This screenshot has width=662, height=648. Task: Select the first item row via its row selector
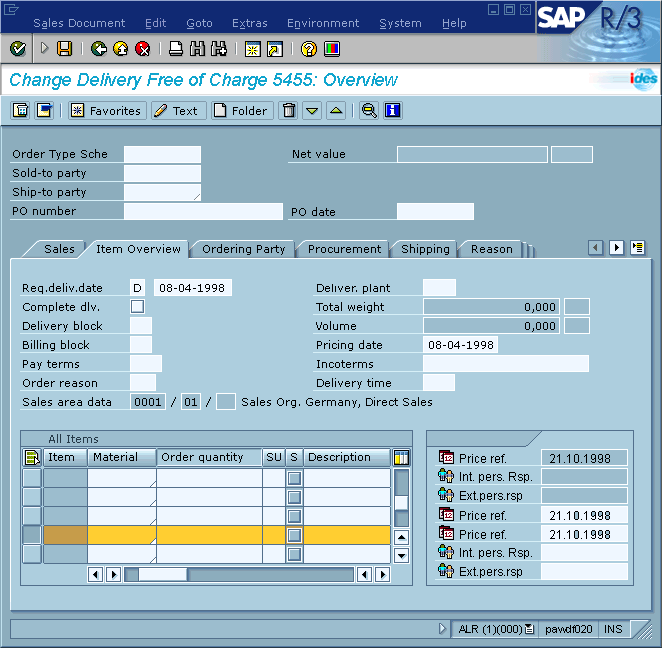coord(32,478)
